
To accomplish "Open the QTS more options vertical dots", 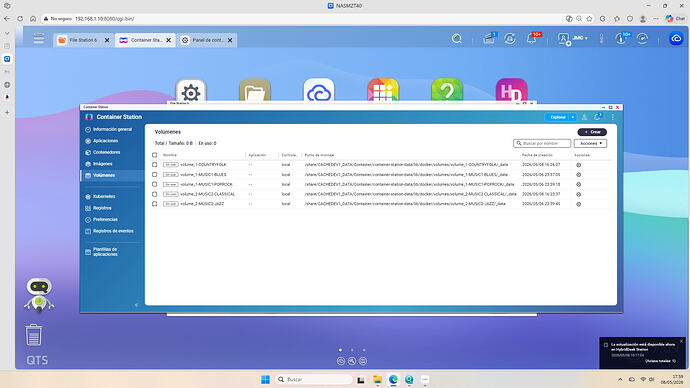I will (x=602, y=39).
